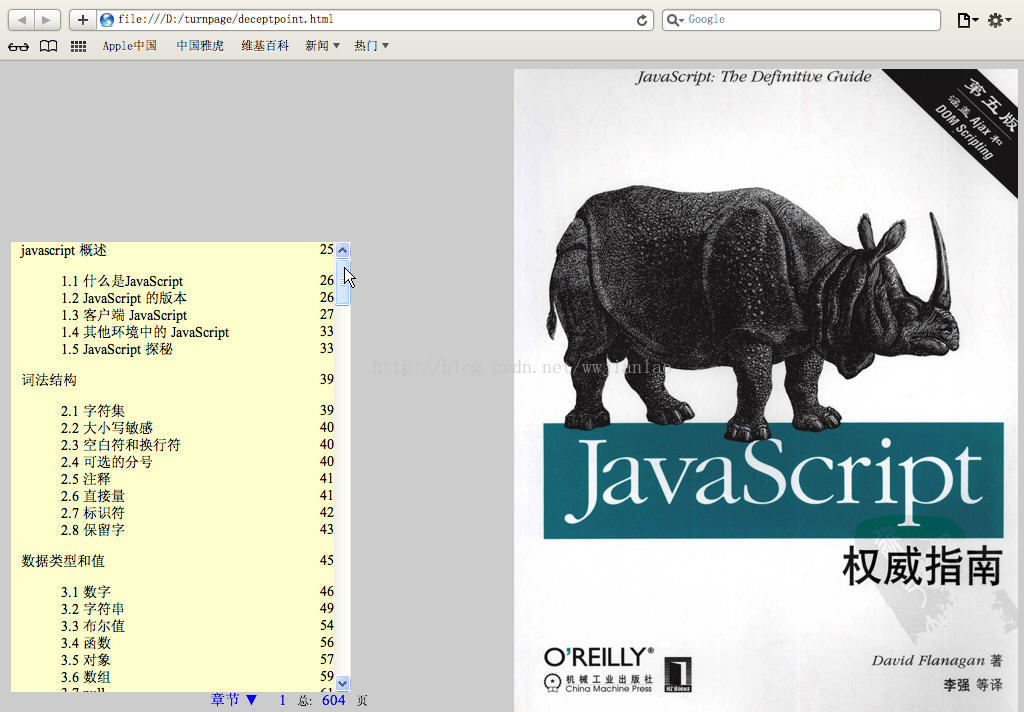1024x712 pixels.
Task: Open the Apple中国 bookmark
Action: click(129, 46)
